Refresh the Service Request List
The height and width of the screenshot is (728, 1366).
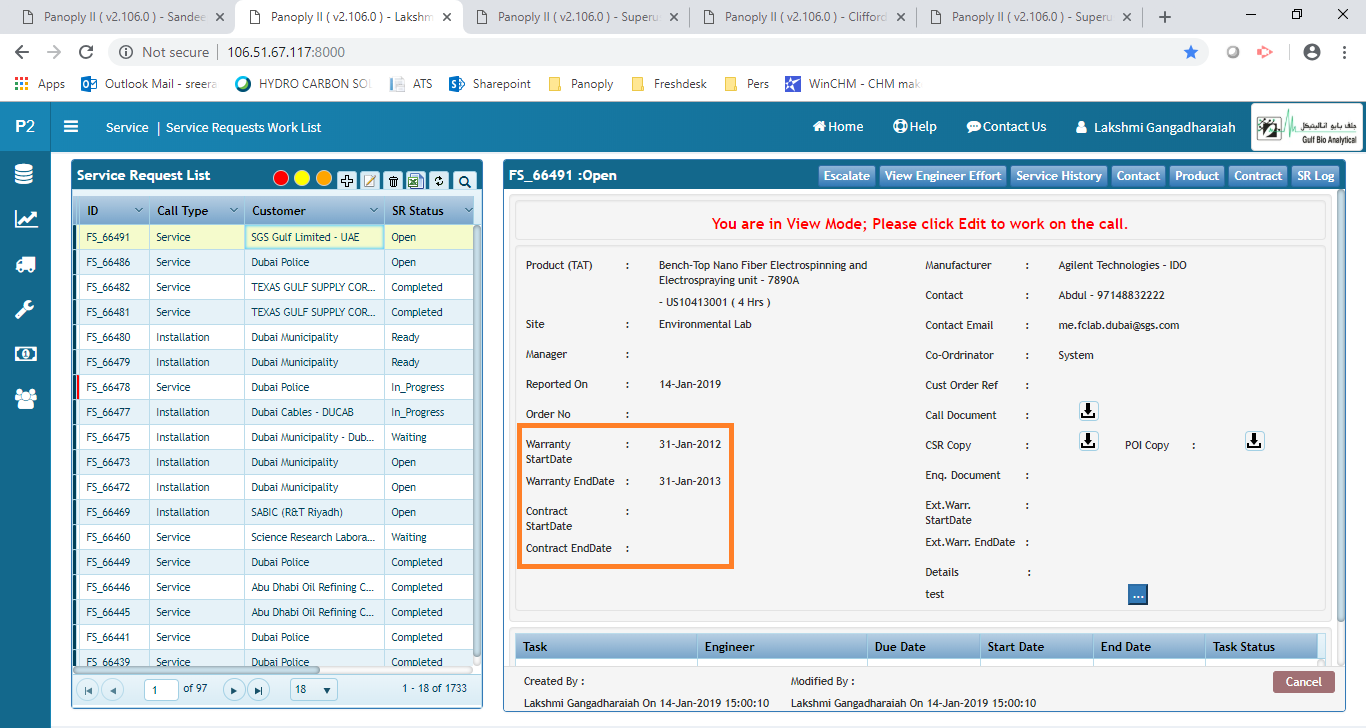(438, 180)
